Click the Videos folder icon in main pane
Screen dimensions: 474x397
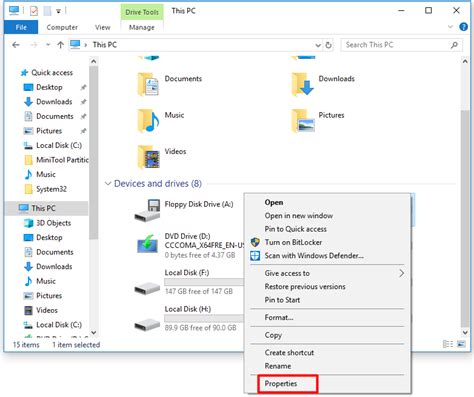pyautogui.click(x=149, y=157)
